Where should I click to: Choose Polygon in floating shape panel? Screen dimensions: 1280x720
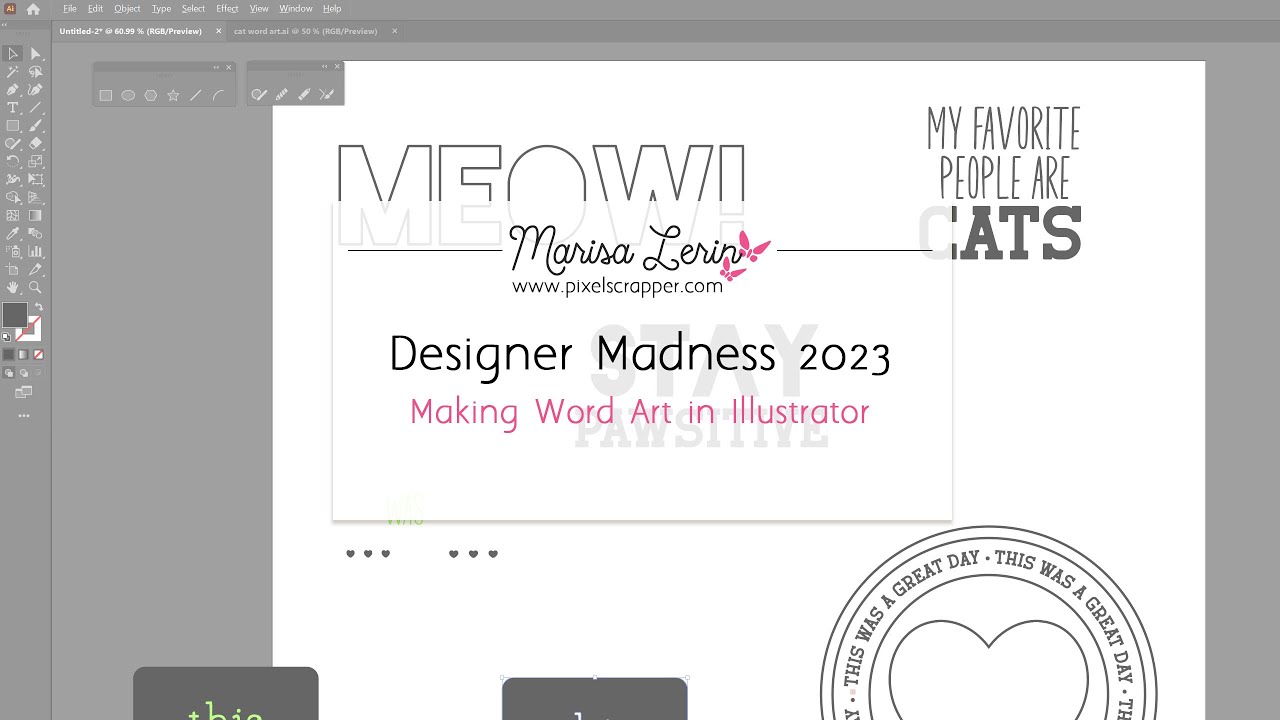coord(151,95)
